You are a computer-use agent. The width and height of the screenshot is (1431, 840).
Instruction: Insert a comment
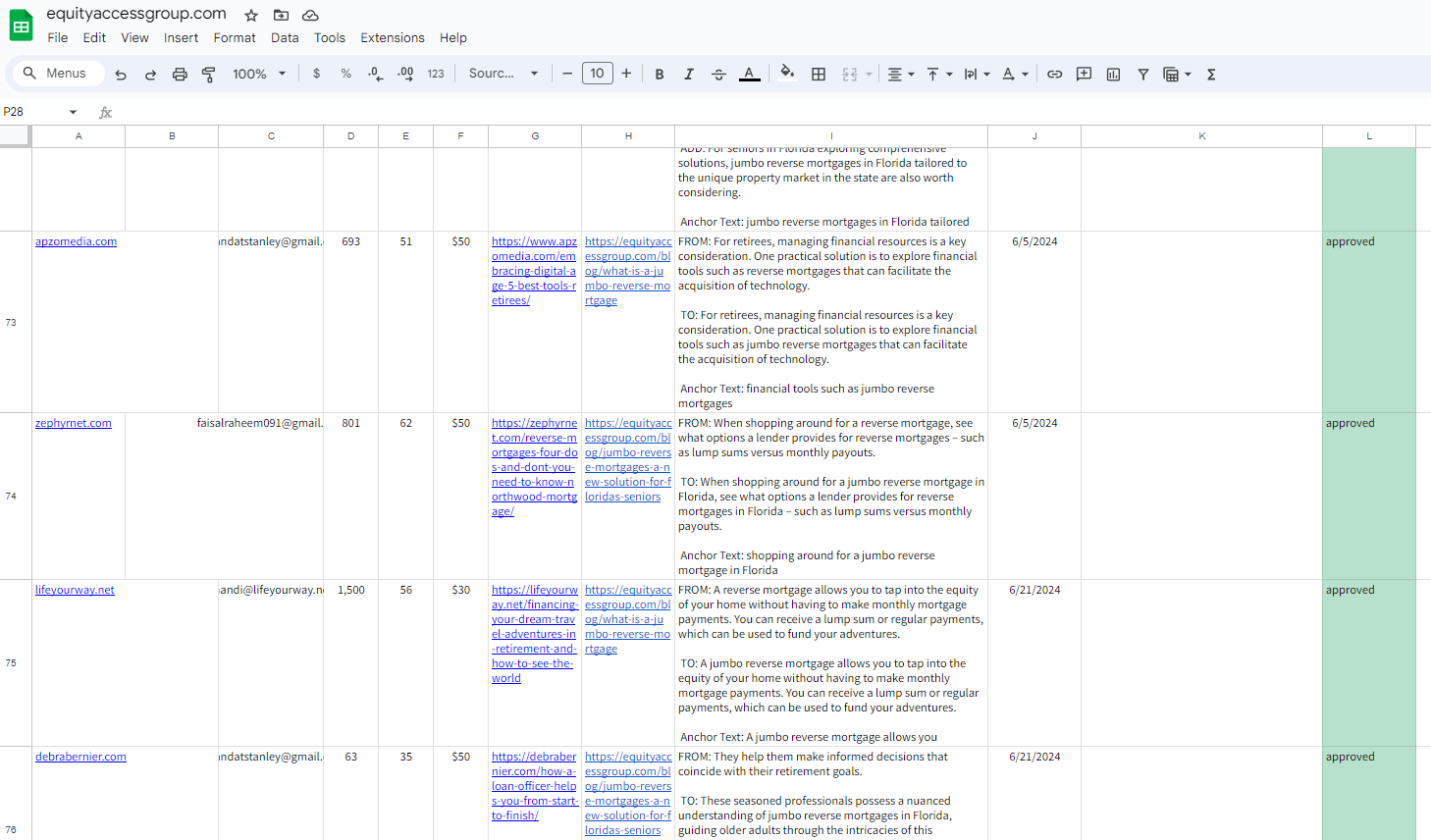click(x=1084, y=74)
